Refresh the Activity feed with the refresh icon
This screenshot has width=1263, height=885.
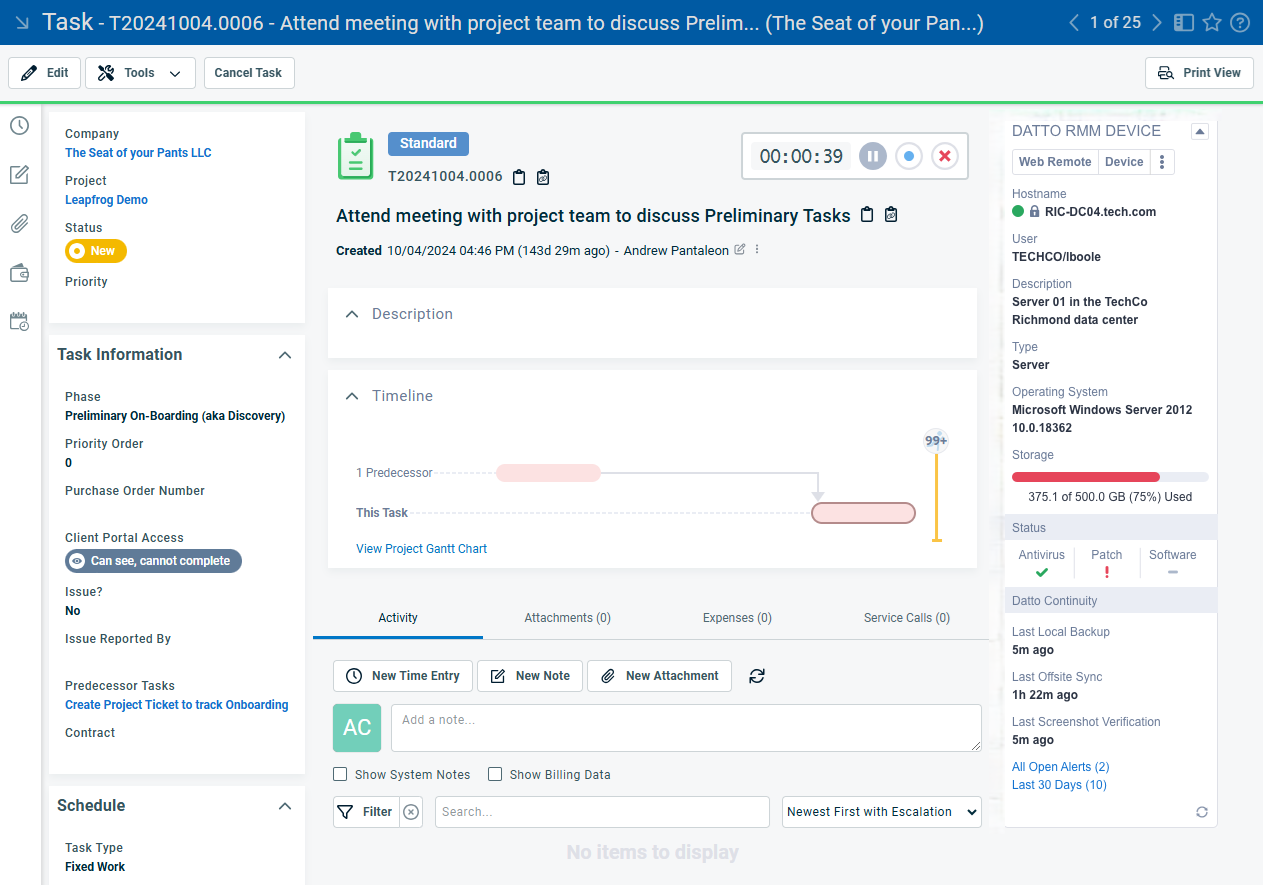click(x=757, y=676)
